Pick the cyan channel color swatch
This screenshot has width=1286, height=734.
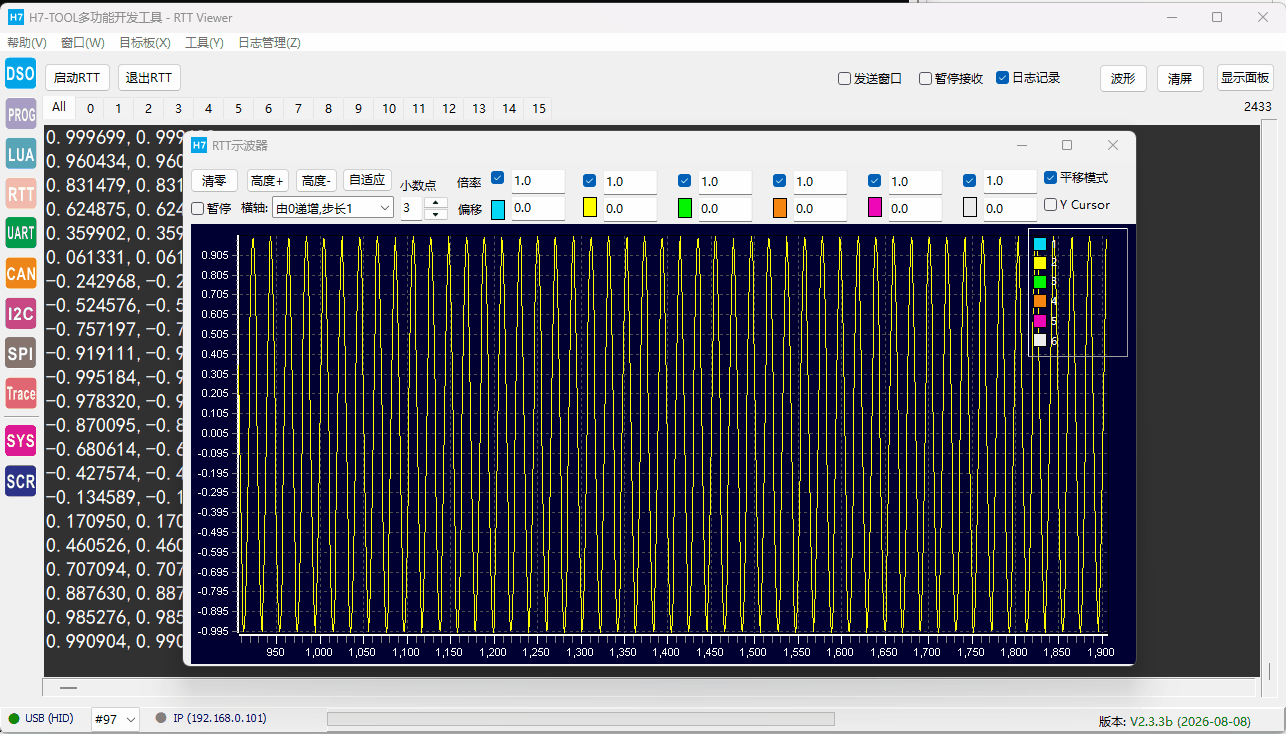[498, 208]
